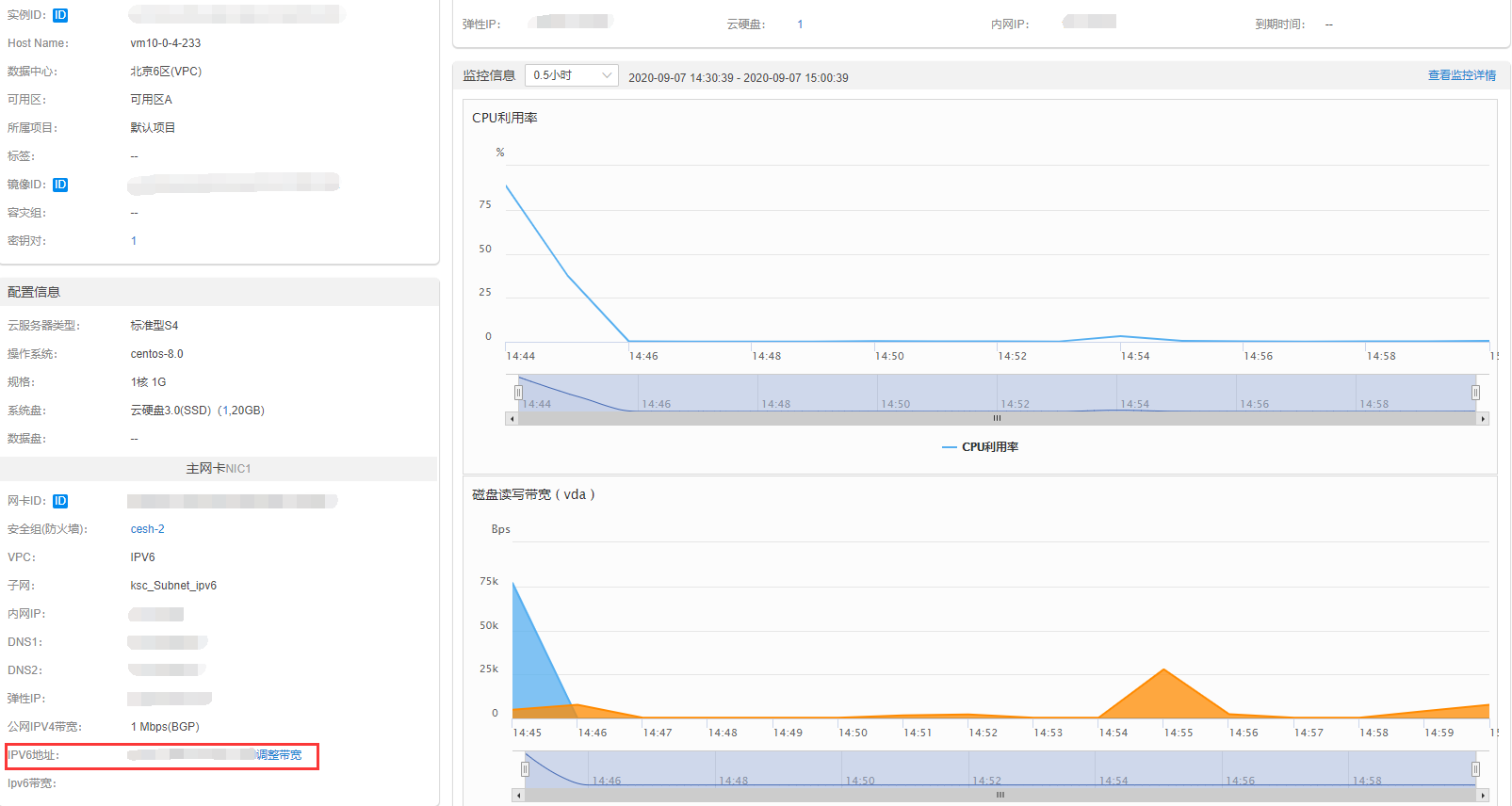Select the 主网卡NIC1 section header
Screen dimensions: 1512x806
coord(219,469)
